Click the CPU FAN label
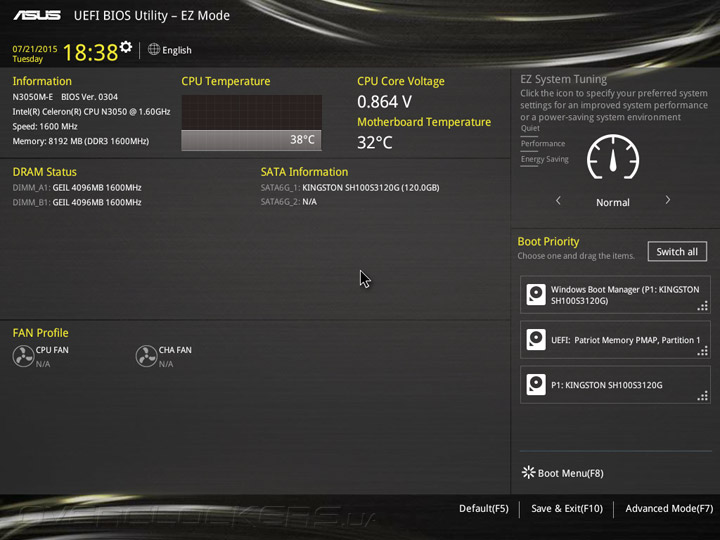 [x=52, y=350]
